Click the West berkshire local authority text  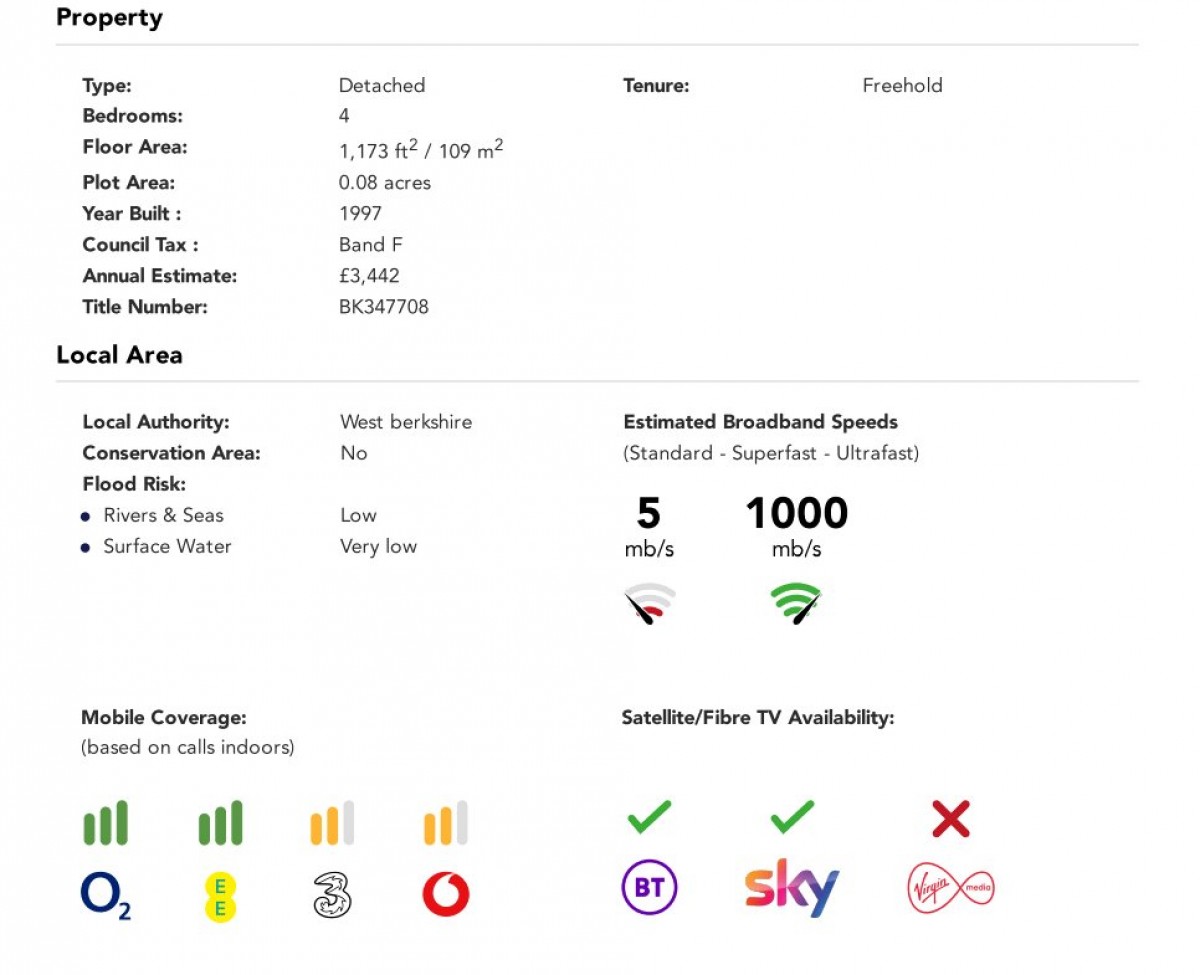click(x=406, y=422)
